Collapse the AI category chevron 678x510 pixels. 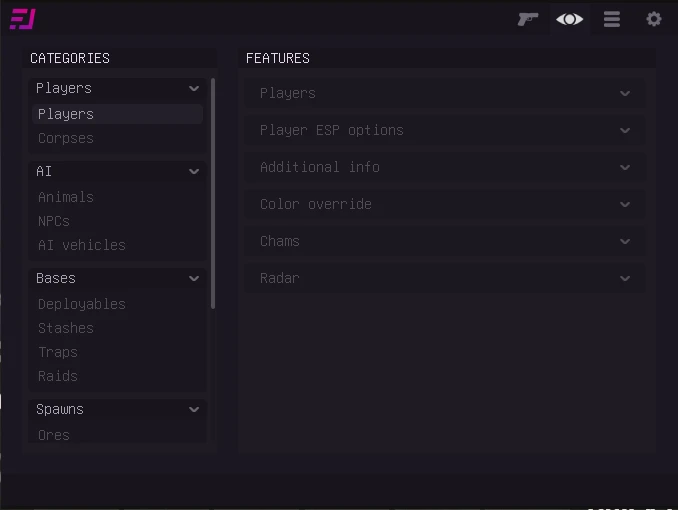tap(194, 171)
